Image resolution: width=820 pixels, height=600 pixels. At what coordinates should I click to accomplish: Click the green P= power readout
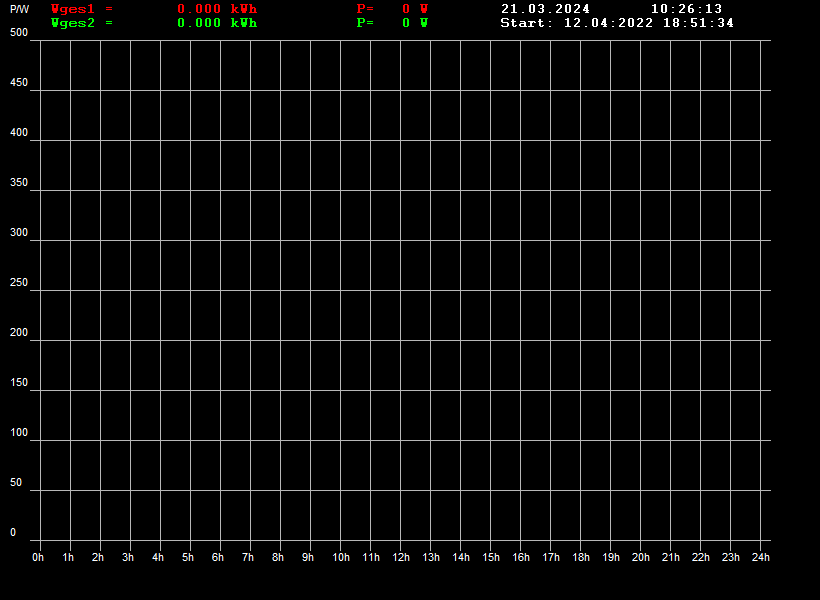[392, 23]
